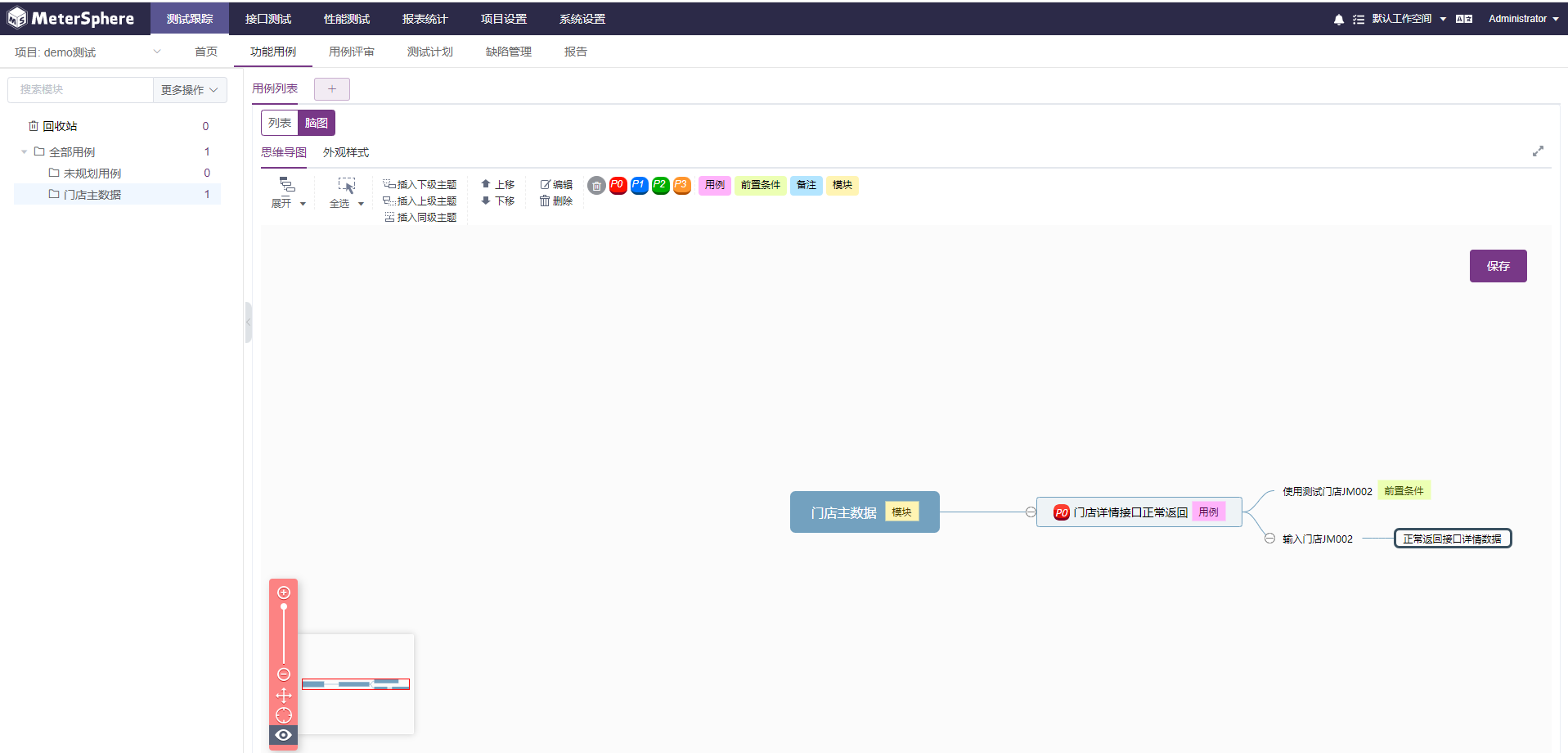Image resolution: width=1568 pixels, height=753 pixels.
Task: Click the 删除 delete tool
Action: [556, 201]
